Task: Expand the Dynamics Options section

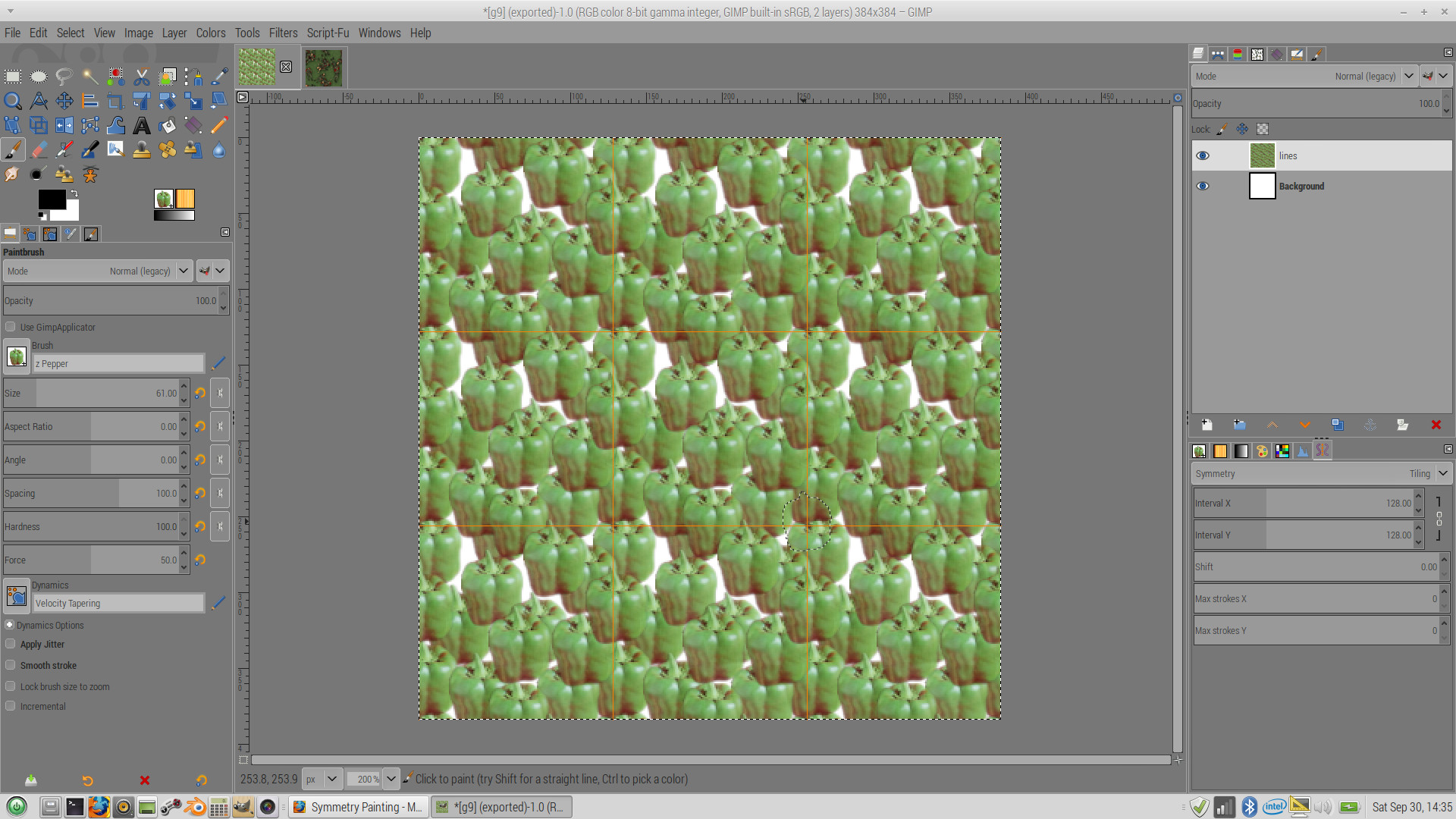Action: (x=10, y=625)
